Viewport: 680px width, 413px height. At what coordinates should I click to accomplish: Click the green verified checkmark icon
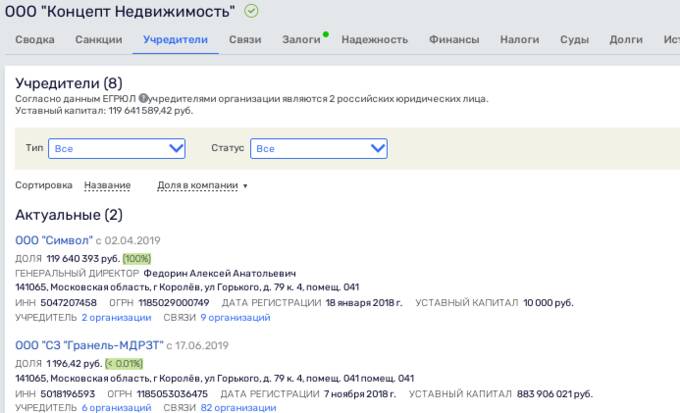[x=251, y=11]
